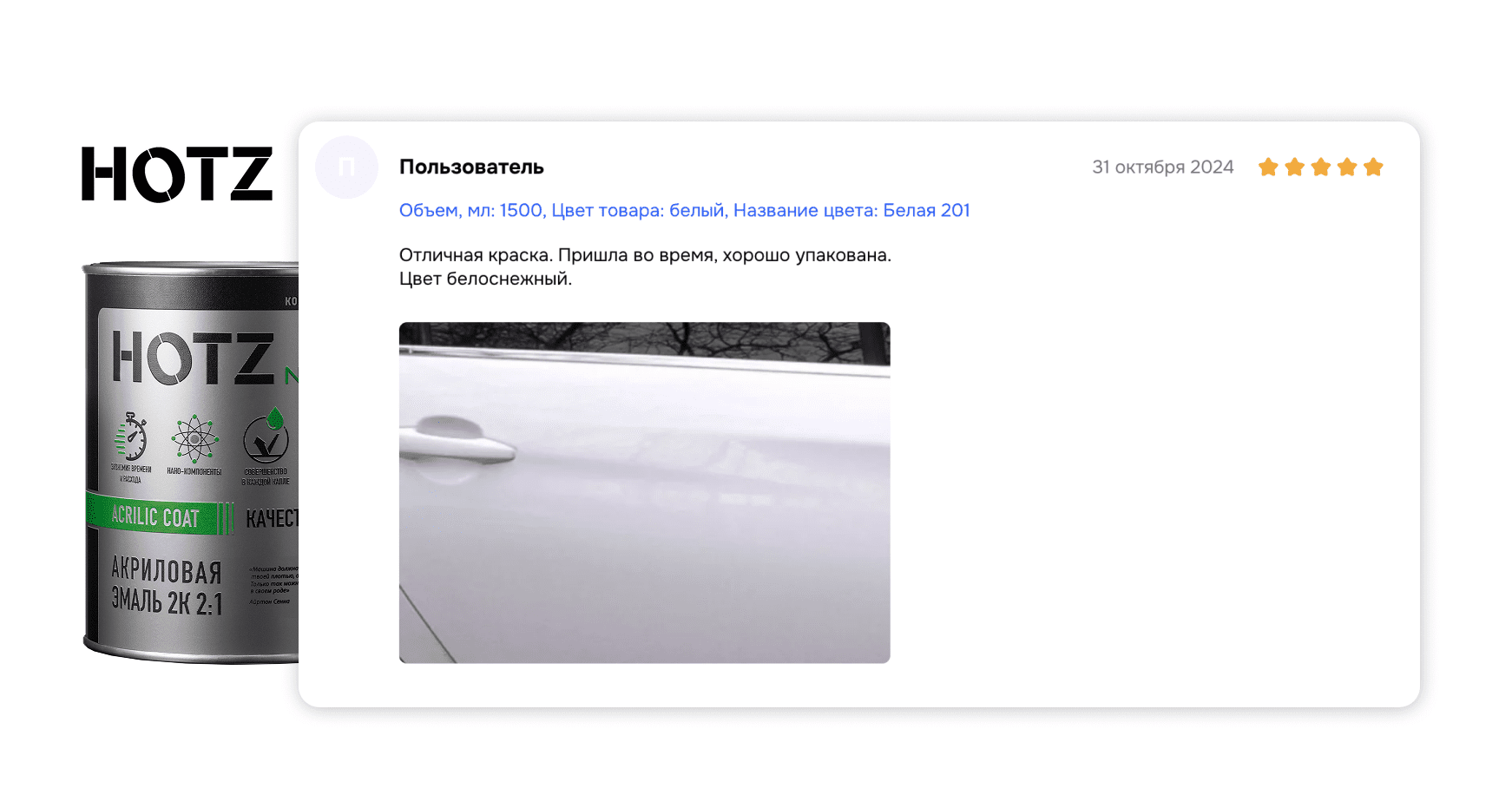Screen dimensions: 1512x808
Task: Click the green ACRILIC COAT label
Action: (x=156, y=516)
